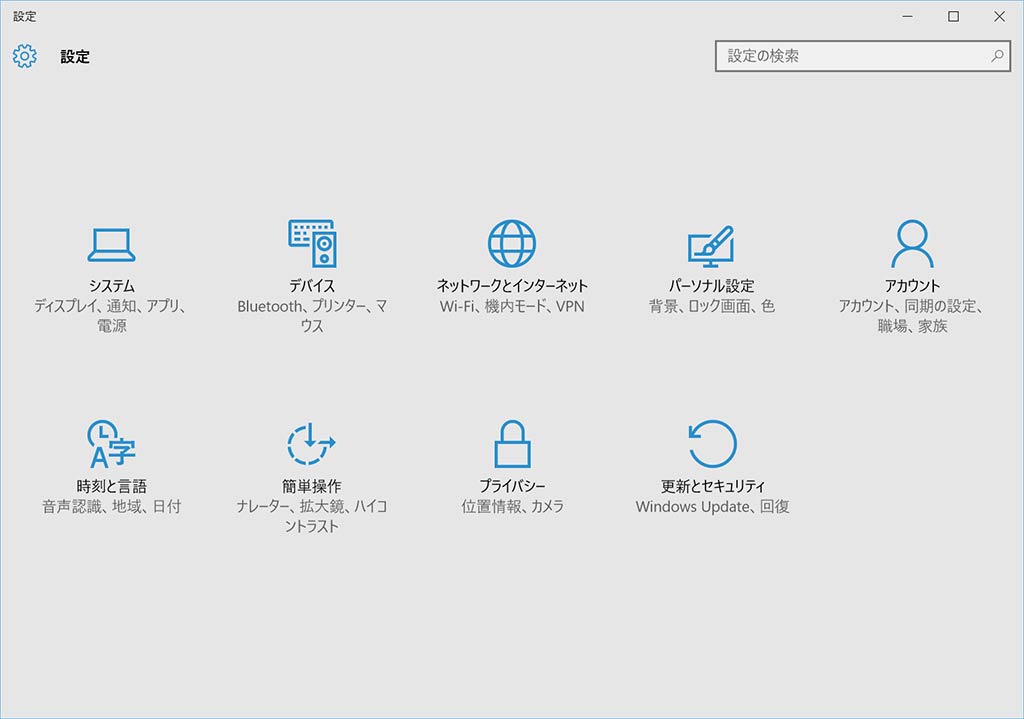Viewport: 1024px width, 719px height.
Task: Select the 更新とセキュリティ title label
Action: (x=712, y=486)
